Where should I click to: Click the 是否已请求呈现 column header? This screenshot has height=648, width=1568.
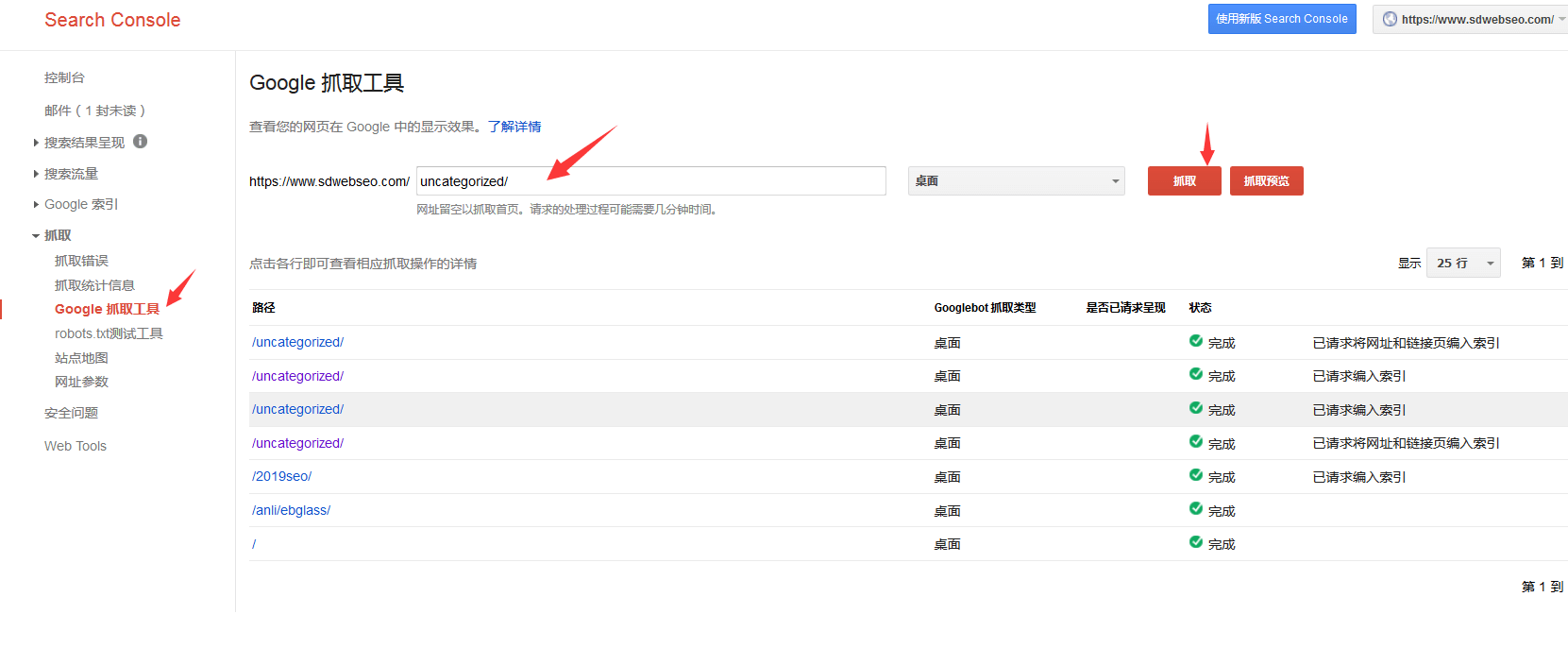pos(1125,308)
